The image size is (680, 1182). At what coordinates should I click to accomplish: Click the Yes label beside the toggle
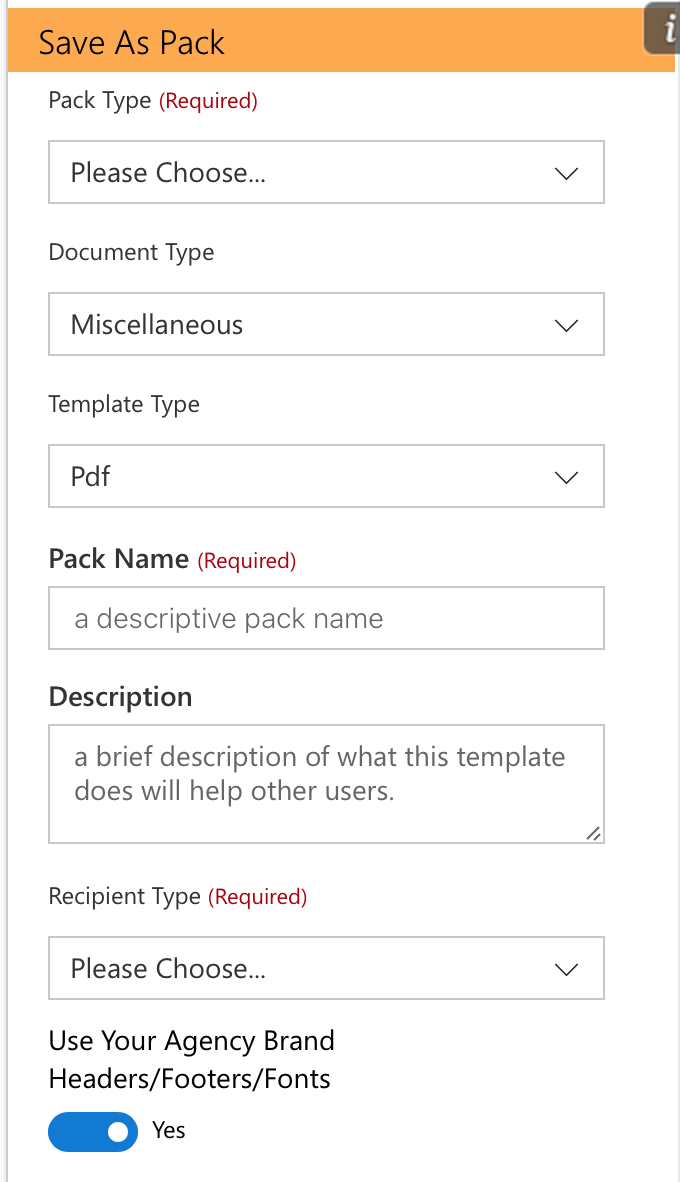[169, 1130]
